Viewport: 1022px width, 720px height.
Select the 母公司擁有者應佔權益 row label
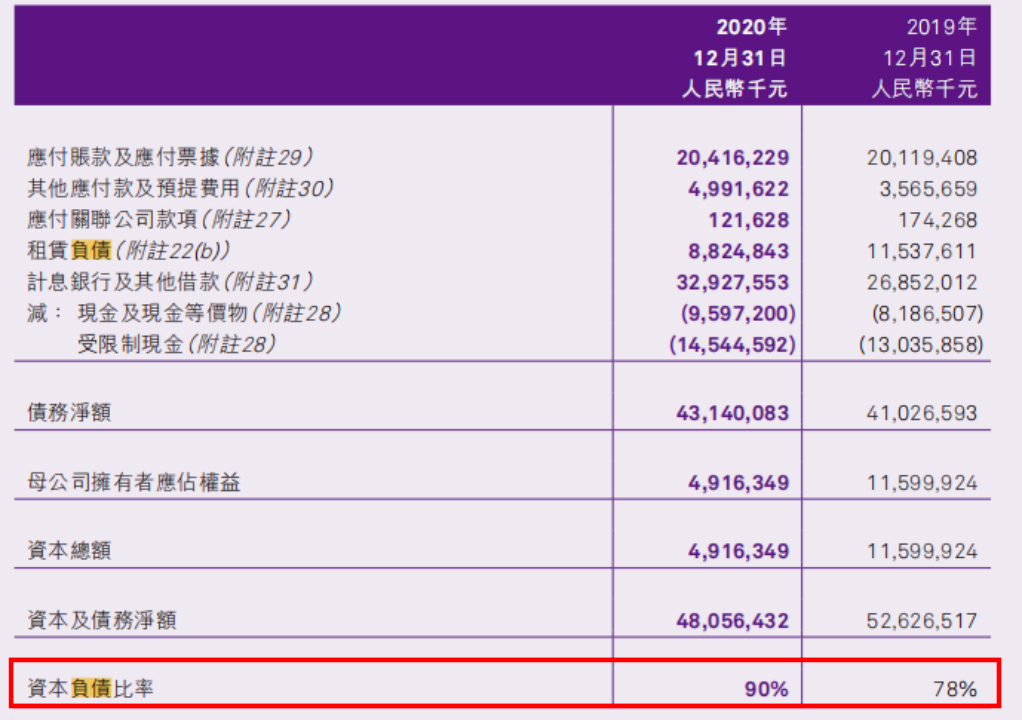click(x=134, y=483)
